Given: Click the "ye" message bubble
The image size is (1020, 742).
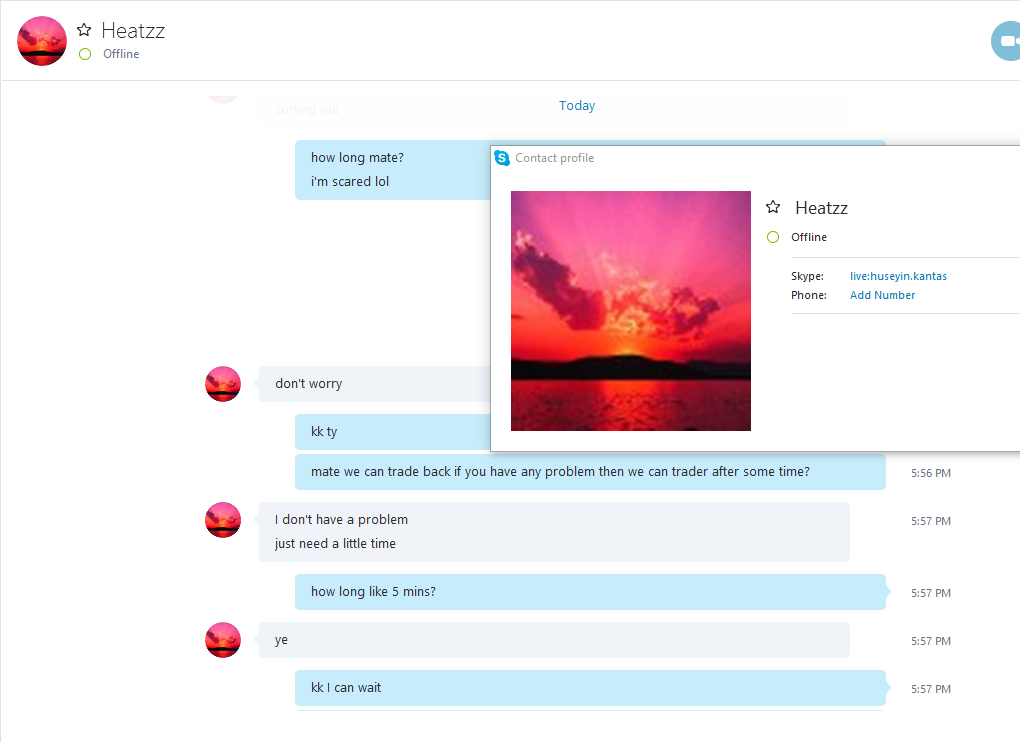Looking at the screenshot, I should coord(554,640).
